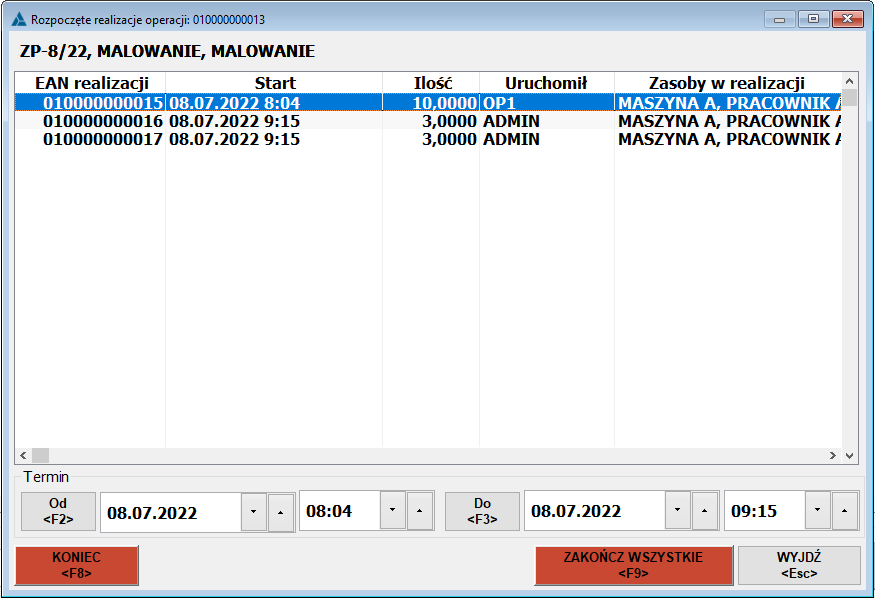875x598 pixels.
Task: Click start time cell in row 010000000017
Action: (274, 139)
